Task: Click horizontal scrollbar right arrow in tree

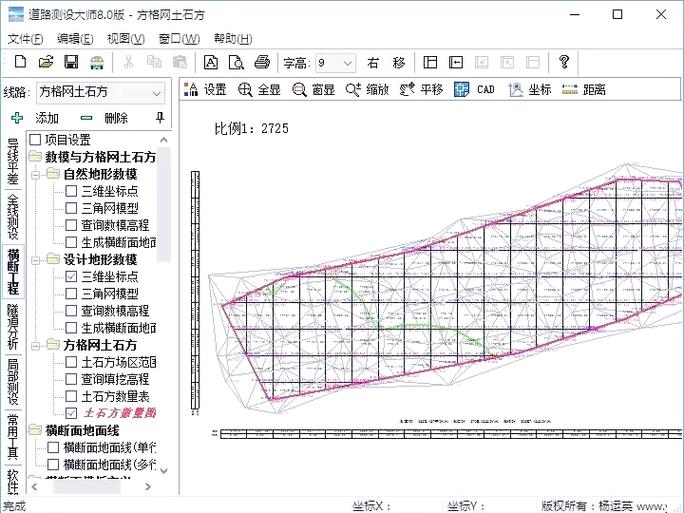Action: click(x=148, y=486)
